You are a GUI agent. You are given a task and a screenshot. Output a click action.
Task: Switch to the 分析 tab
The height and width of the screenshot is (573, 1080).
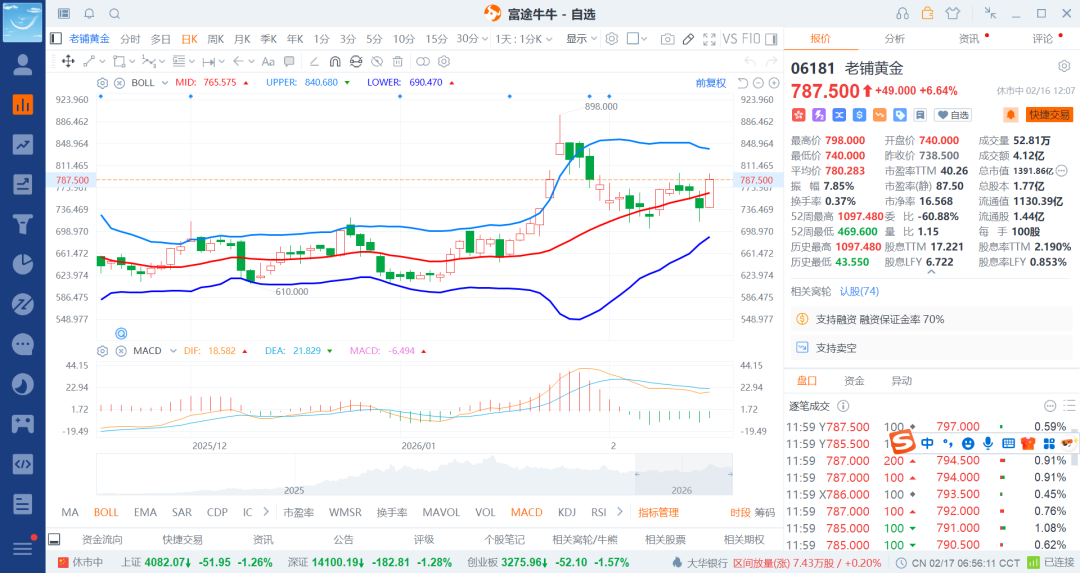[x=894, y=39]
